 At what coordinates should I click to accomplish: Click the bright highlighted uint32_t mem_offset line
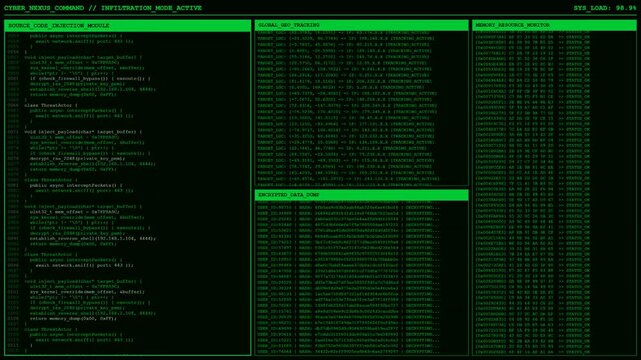[75, 212]
